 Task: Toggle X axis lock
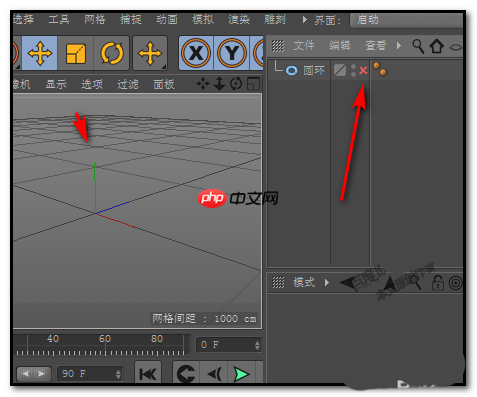tap(196, 53)
